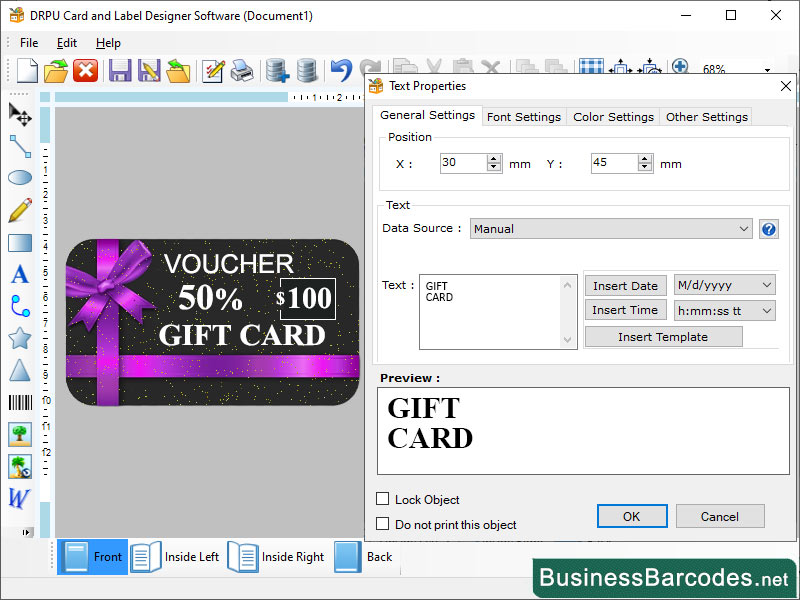Pick the Star shape tool
Image resolution: width=800 pixels, height=600 pixels.
coord(21,338)
